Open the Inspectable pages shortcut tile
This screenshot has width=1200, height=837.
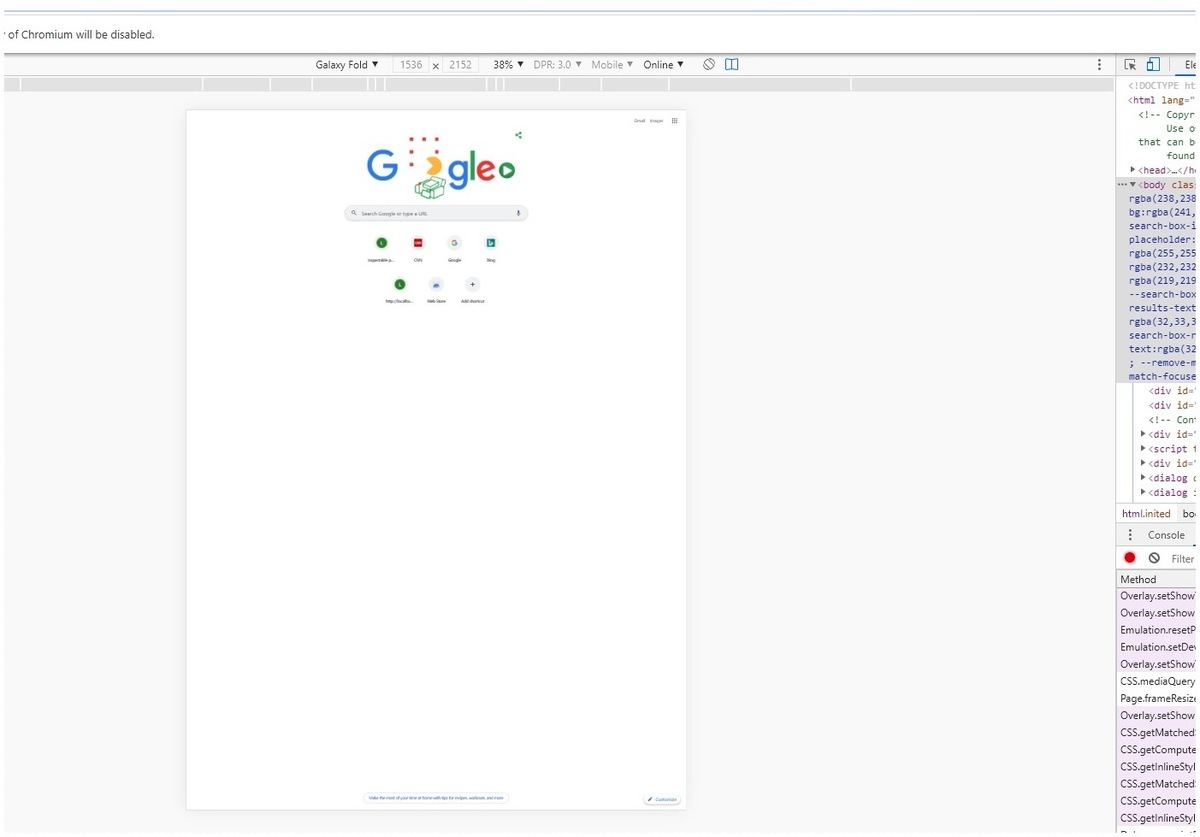[x=381, y=248]
